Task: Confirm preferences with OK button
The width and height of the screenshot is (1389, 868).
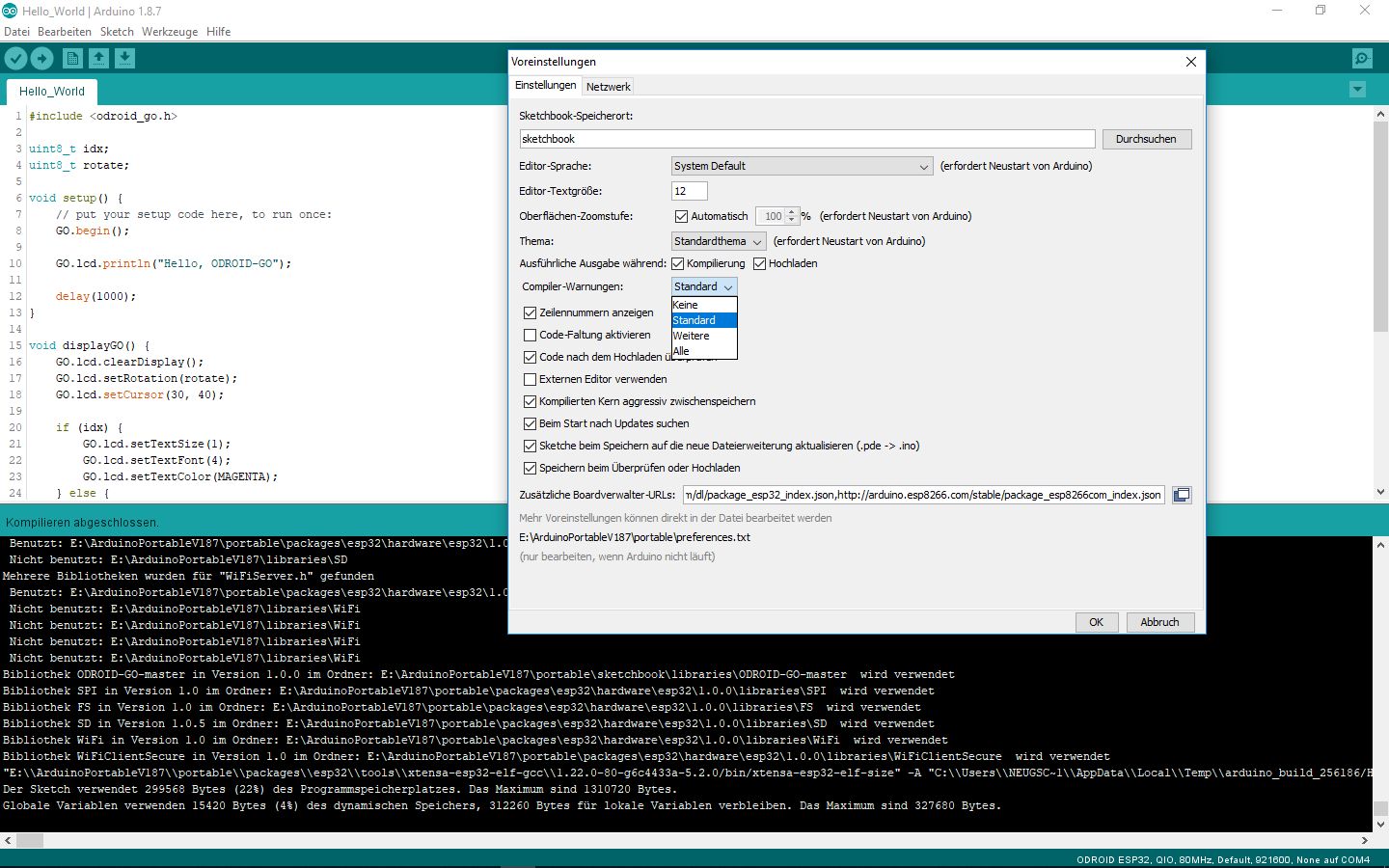Action: [1097, 622]
